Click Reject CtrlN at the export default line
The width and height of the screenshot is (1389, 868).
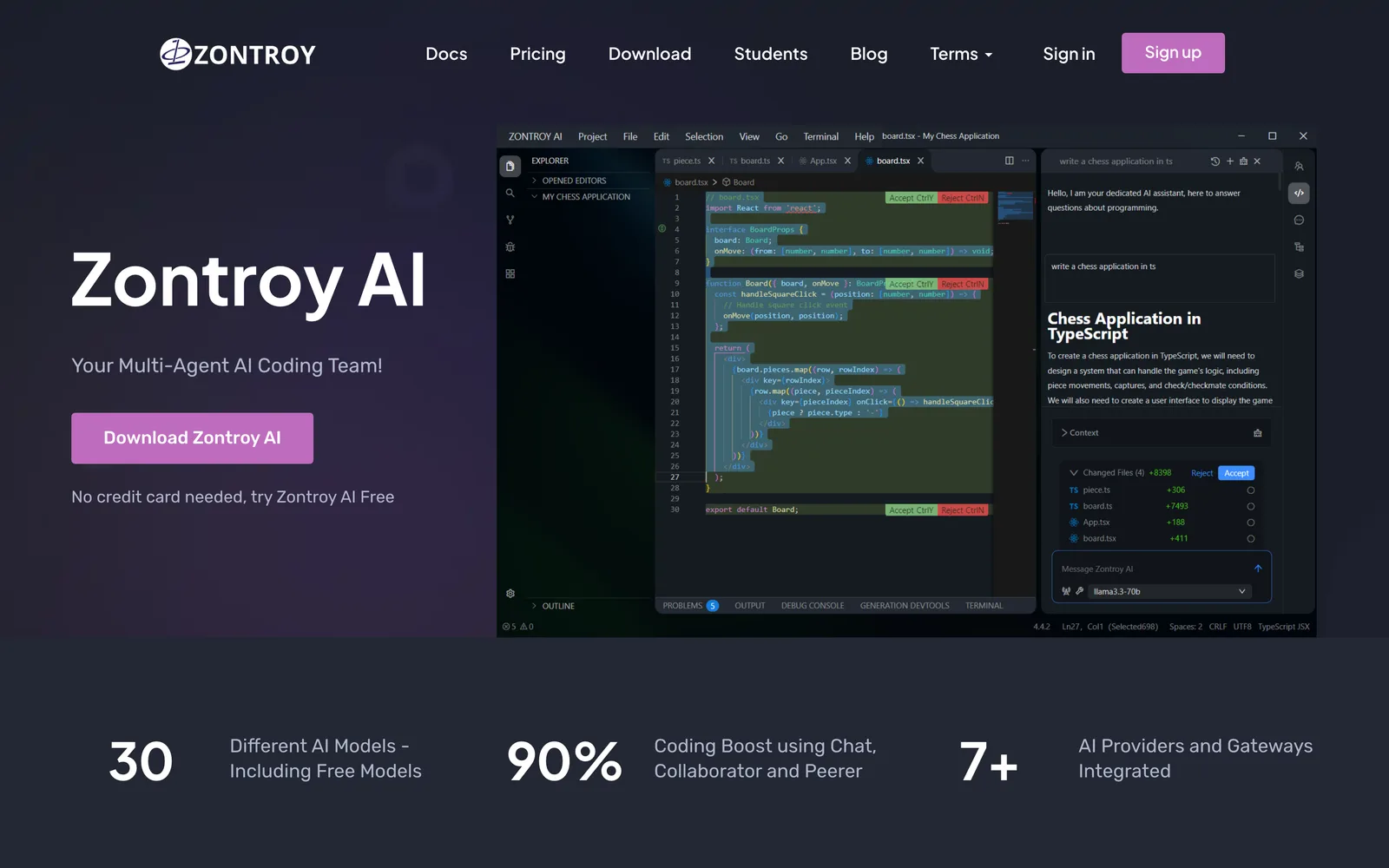click(963, 510)
